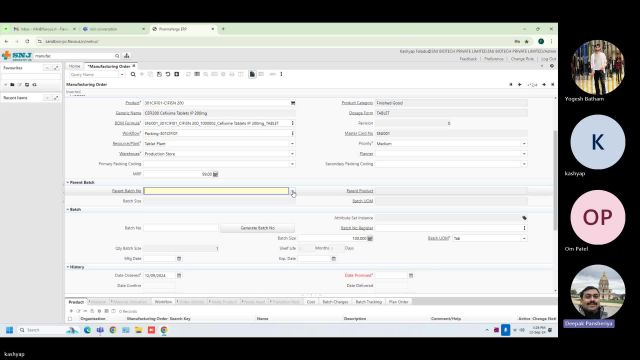Open the Batch Tracking detail tab

[x=369, y=302]
